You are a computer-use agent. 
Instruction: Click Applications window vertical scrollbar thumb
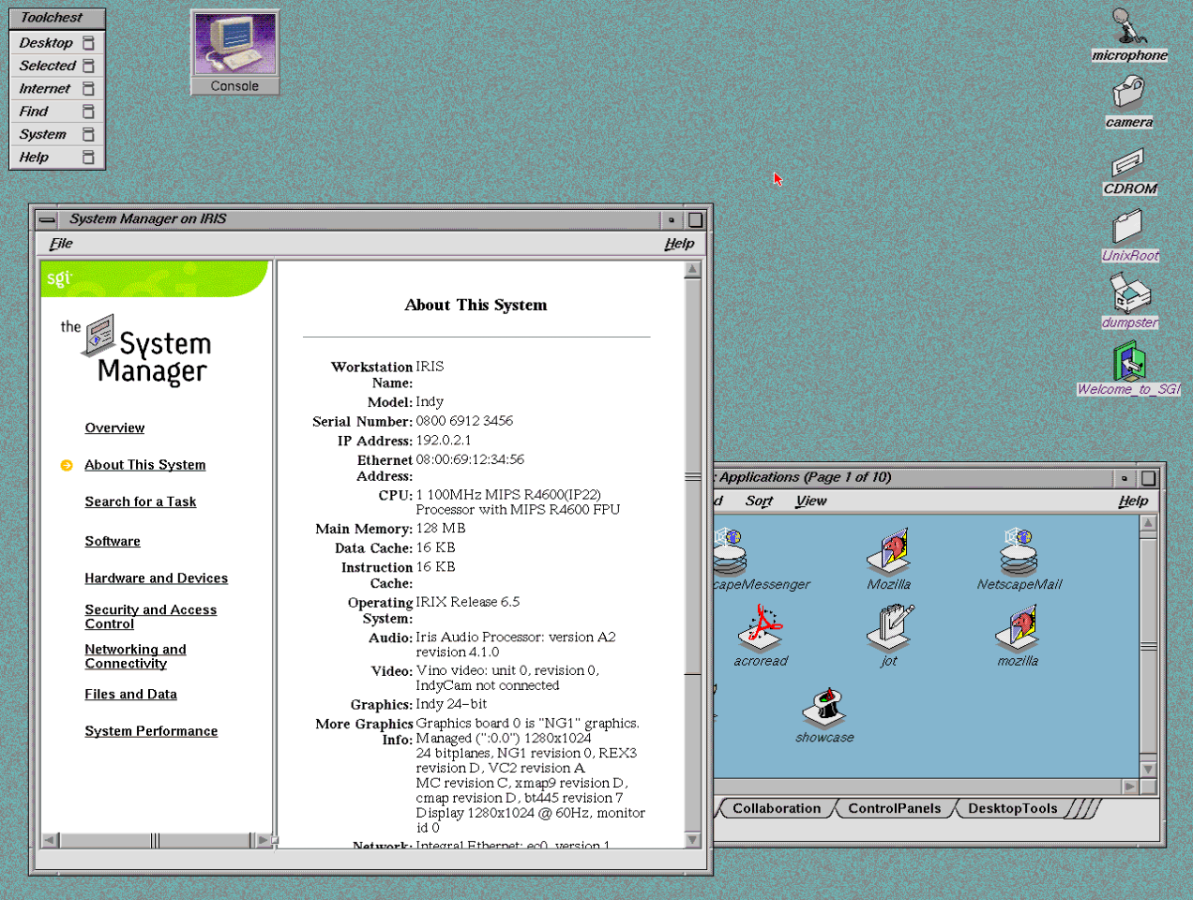(x=1148, y=647)
